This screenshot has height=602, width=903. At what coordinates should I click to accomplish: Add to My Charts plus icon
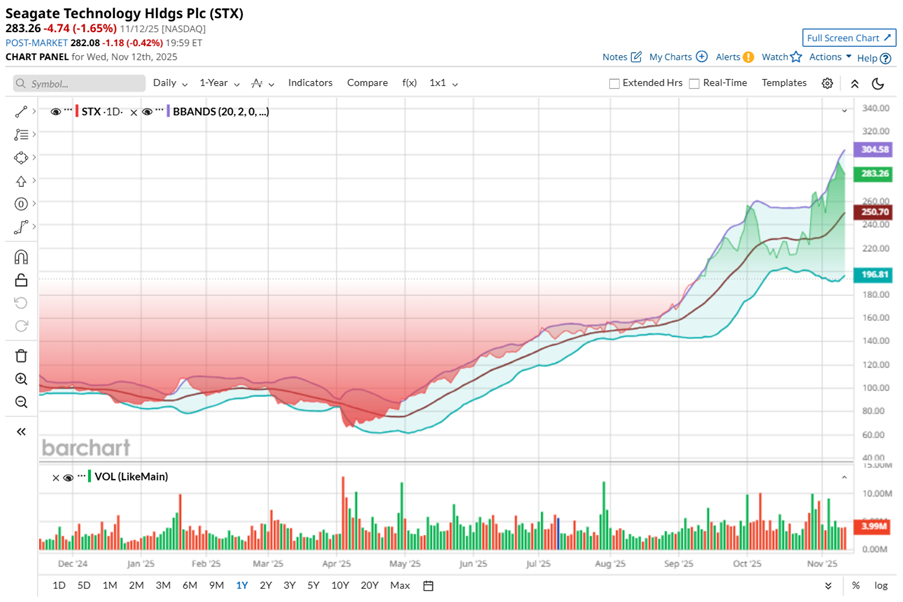pos(701,56)
